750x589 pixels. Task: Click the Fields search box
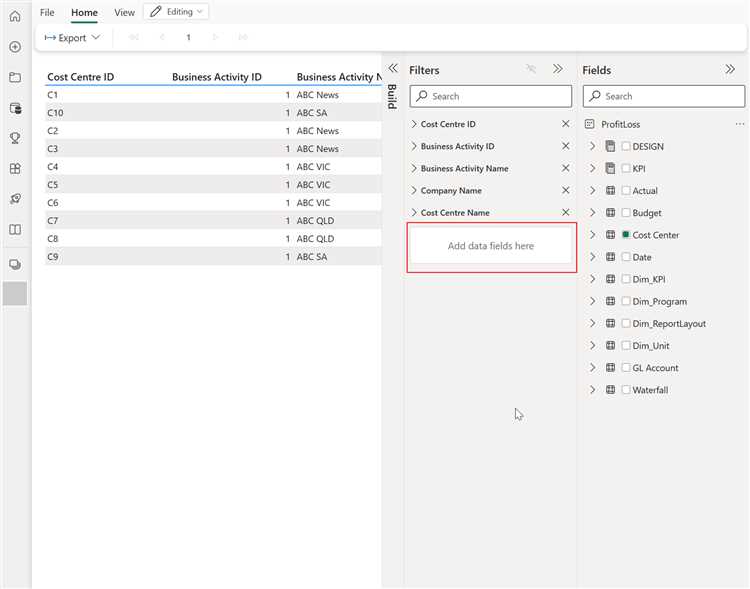664,96
